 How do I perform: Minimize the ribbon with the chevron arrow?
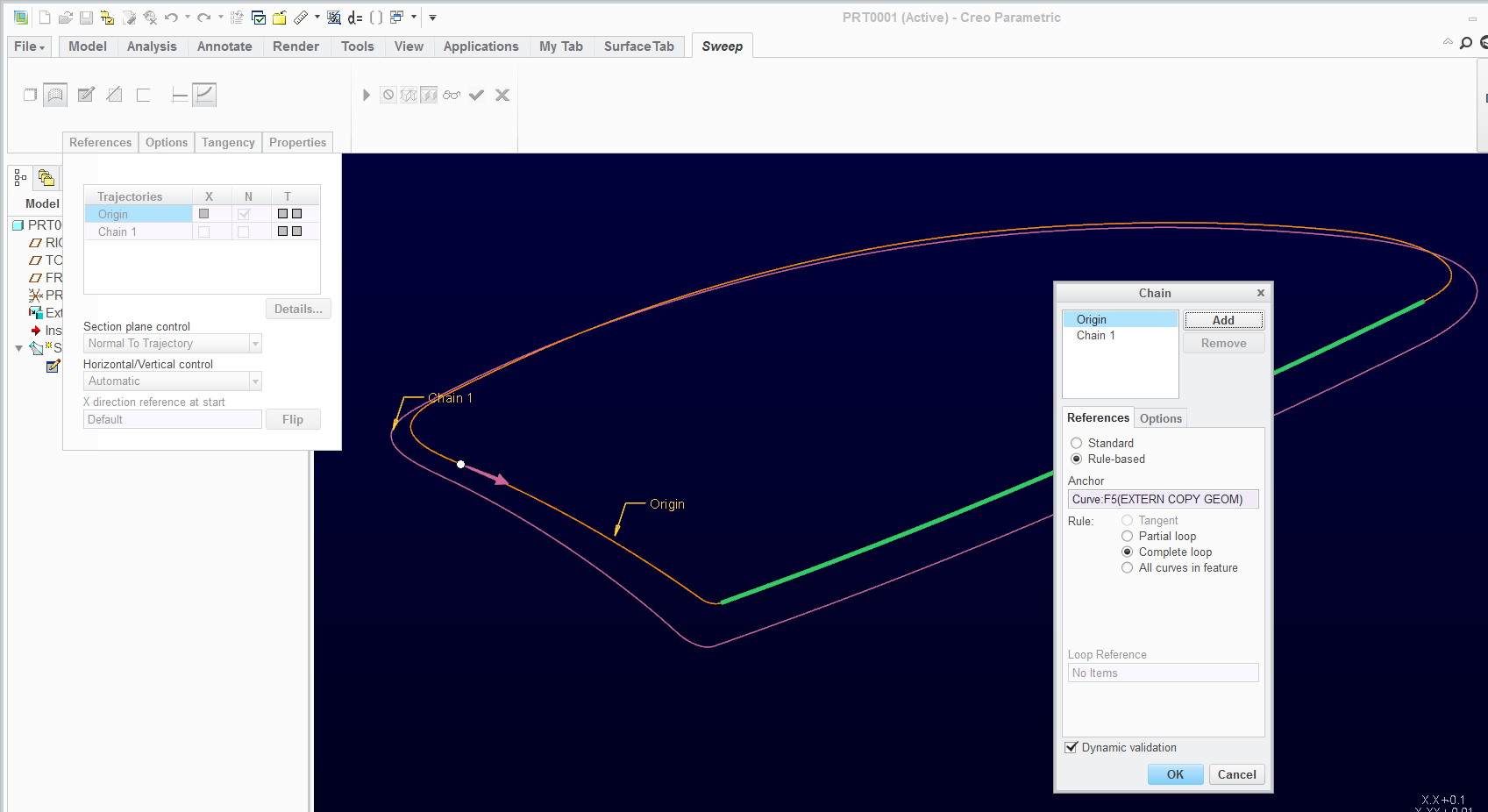pos(1448,42)
